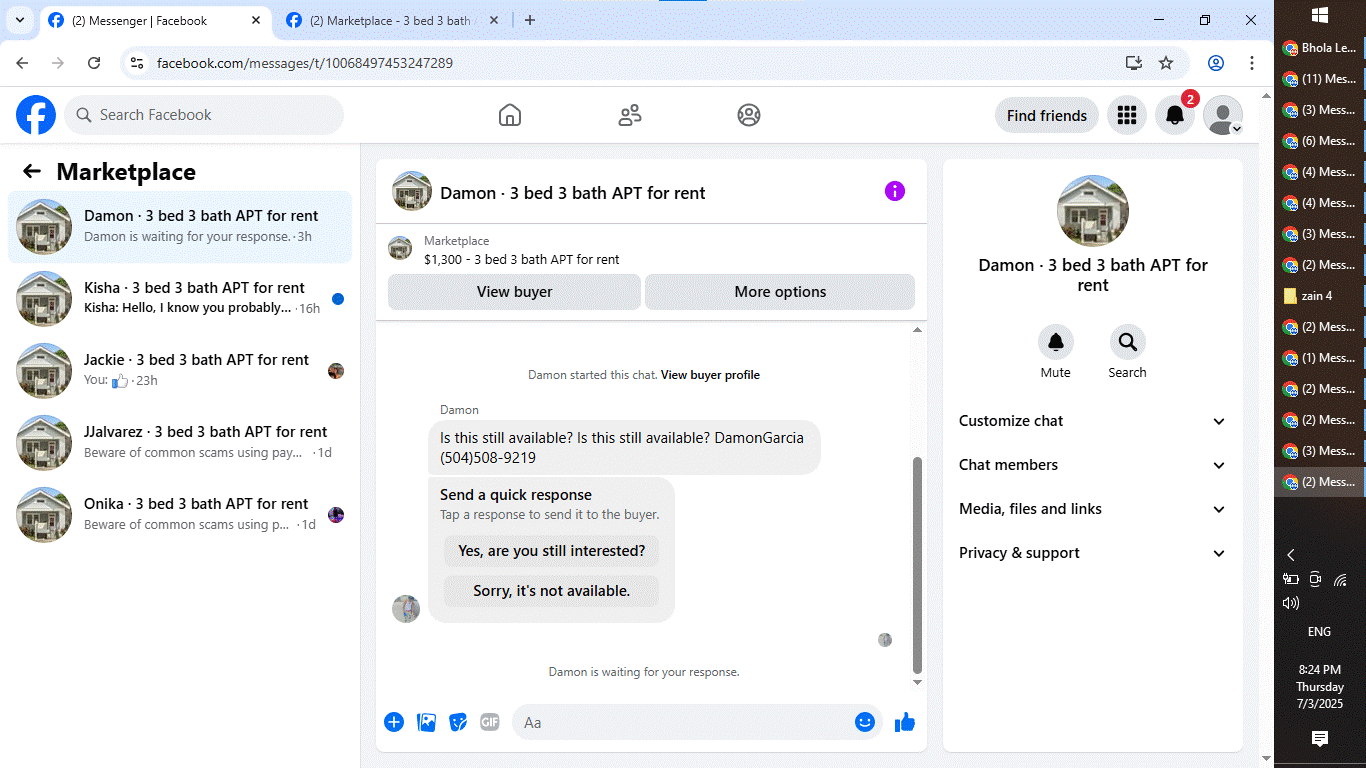This screenshot has width=1366, height=768.
Task: Choose a GIF icon in composer
Action: 489,722
